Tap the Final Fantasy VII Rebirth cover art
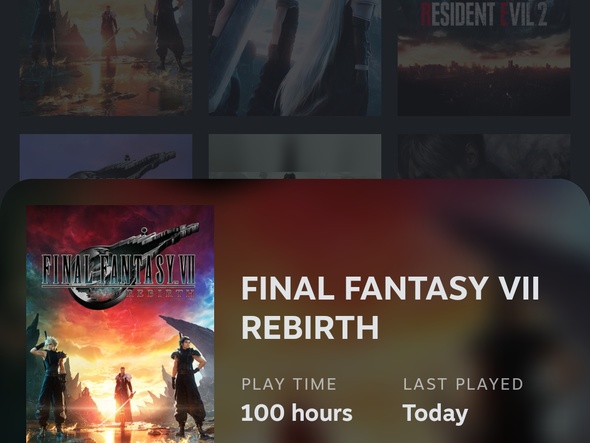 [x=120, y=324]
